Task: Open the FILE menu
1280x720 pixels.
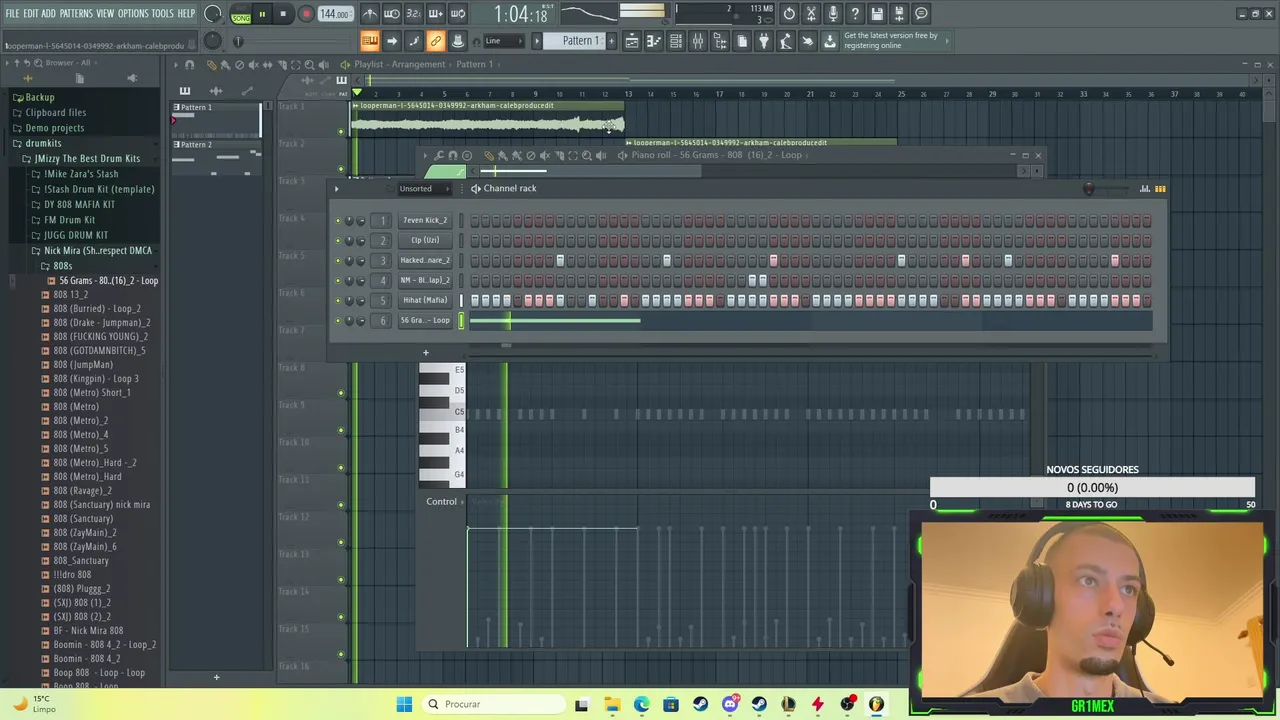Action: [12, 13]
